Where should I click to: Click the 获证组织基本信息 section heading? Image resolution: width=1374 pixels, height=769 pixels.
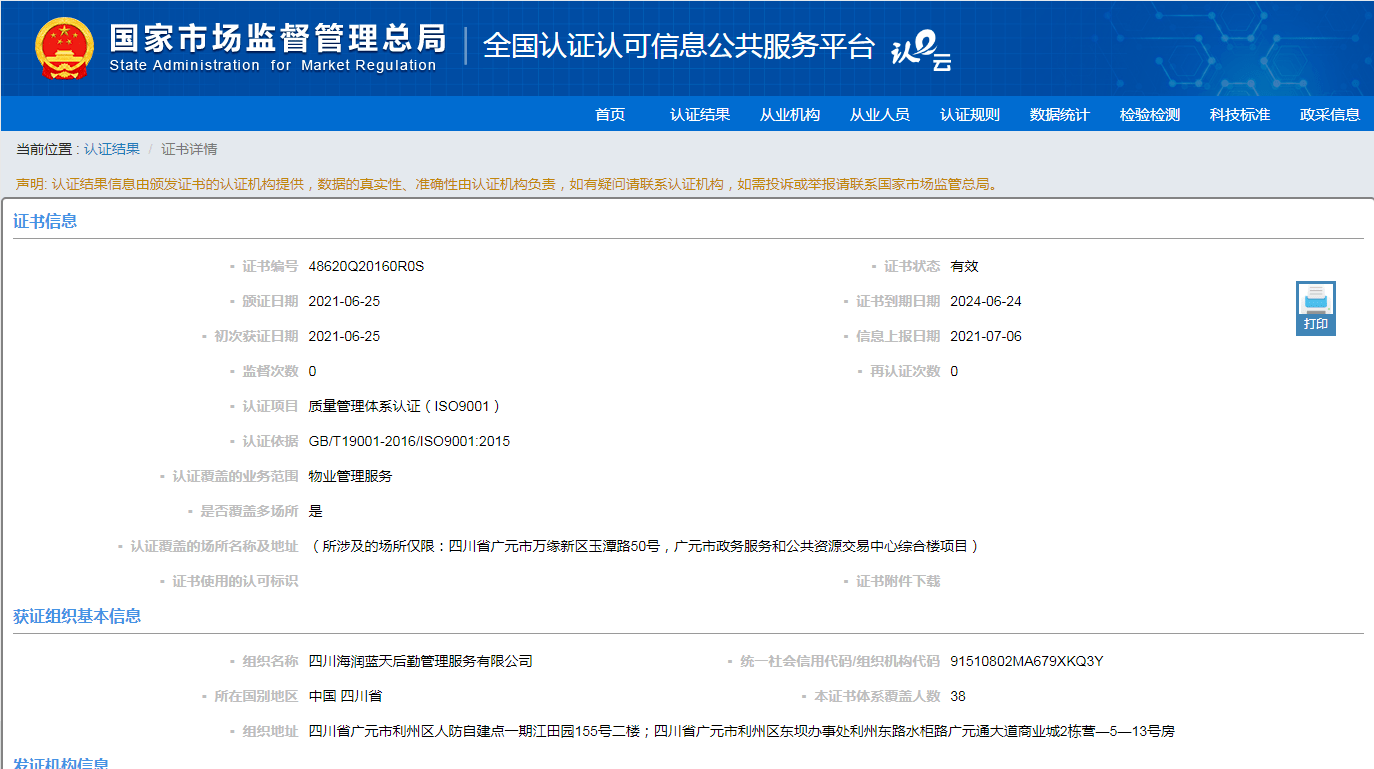pos(77,616)
